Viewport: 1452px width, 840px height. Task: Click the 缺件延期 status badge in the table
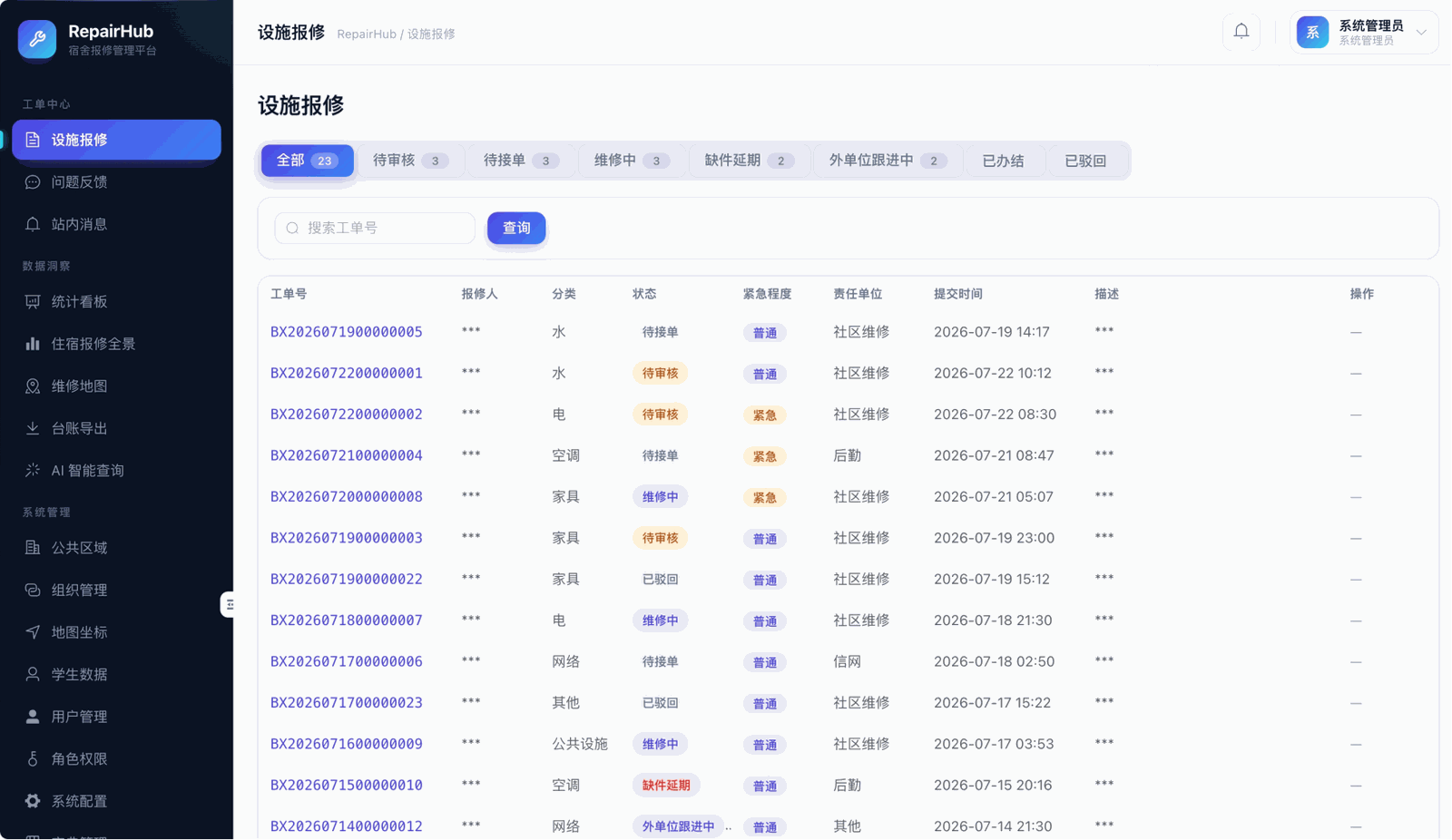pyautogui.click(x=666, y=786)
